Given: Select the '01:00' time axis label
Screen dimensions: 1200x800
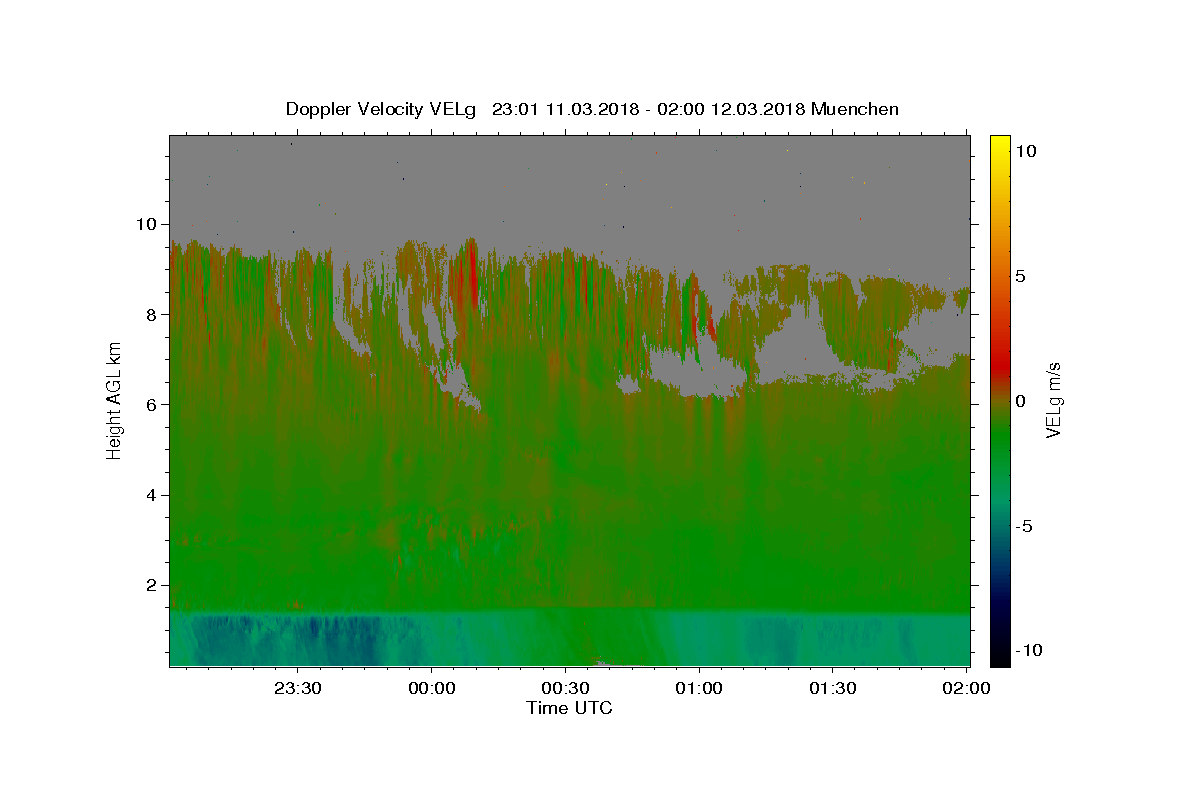Looking at the screenshot, I should click(x=699, y=688).
